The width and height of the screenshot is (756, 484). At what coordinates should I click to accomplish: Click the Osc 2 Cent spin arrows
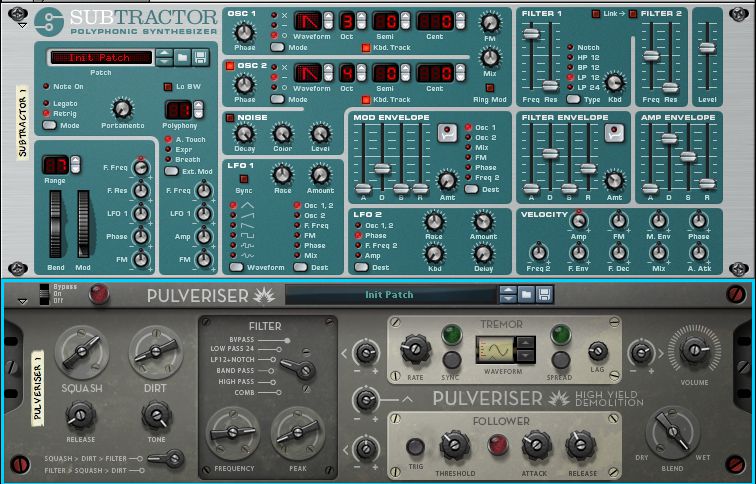click(460, 73)
